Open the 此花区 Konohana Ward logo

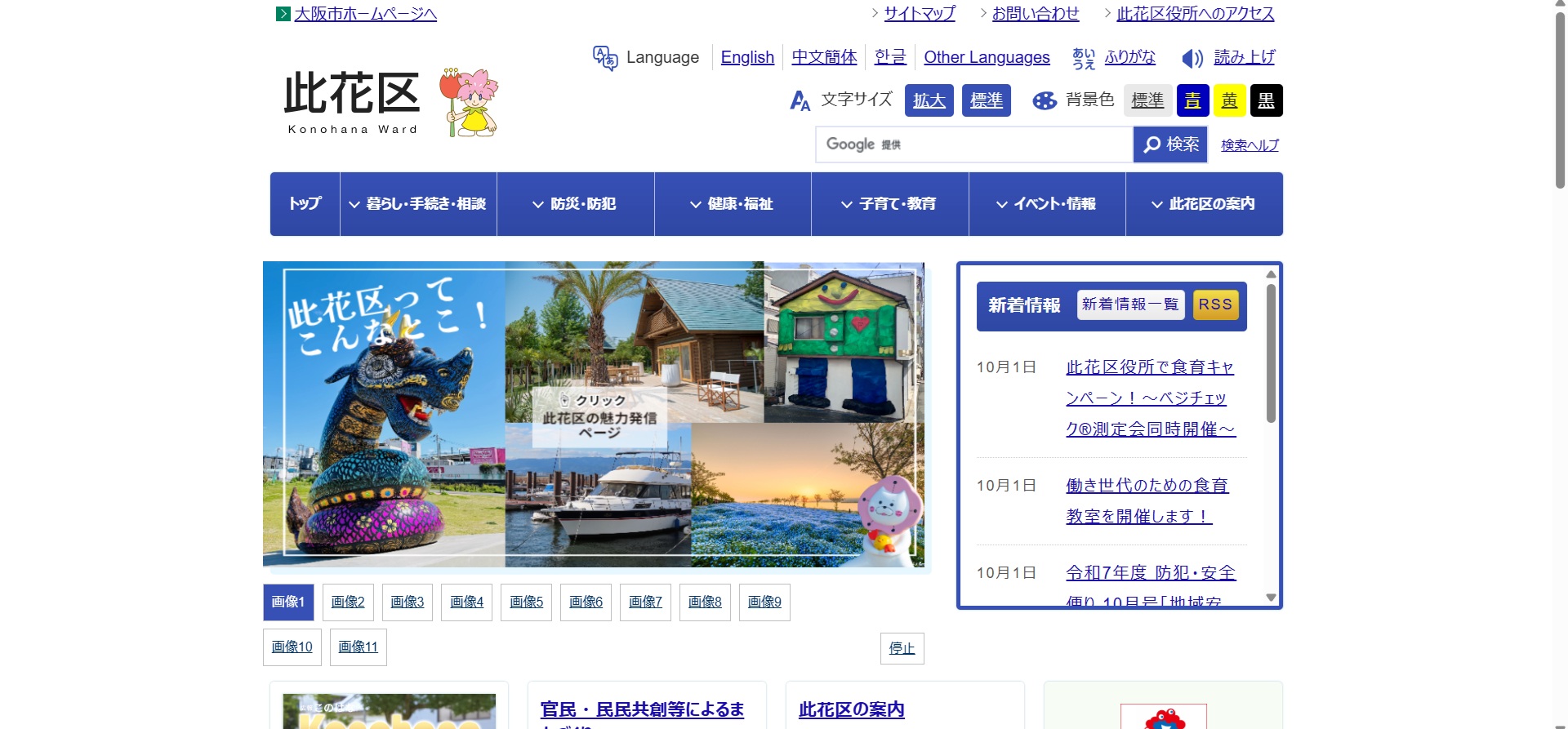coord(352,102)
